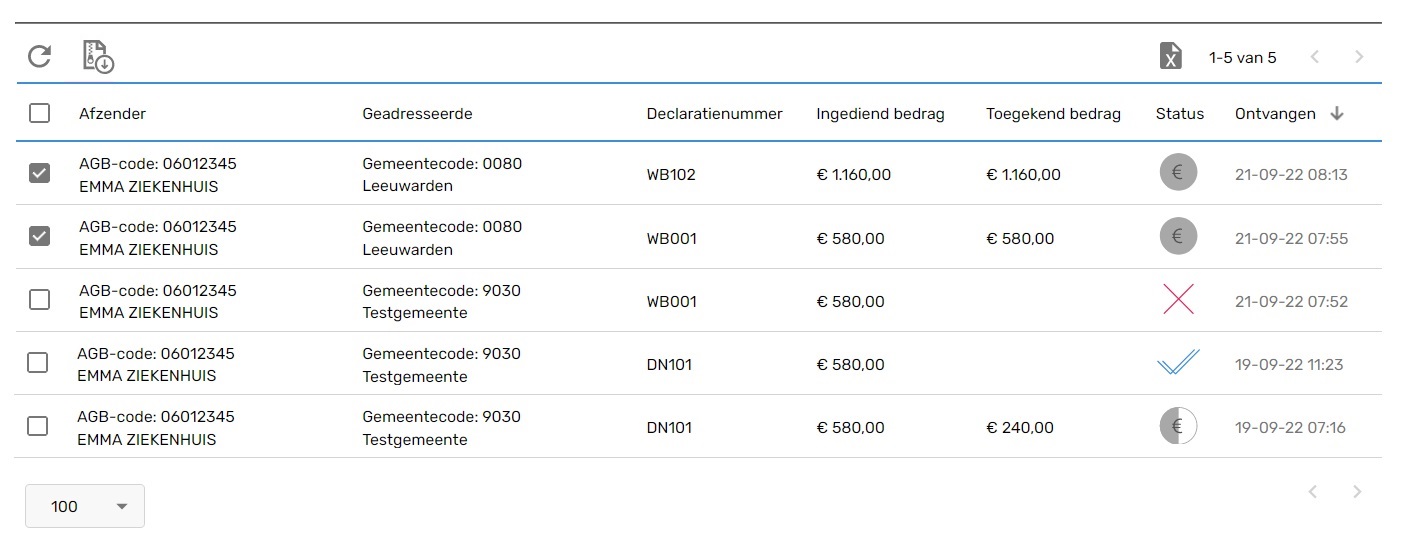Check the 21-09-22 07:52 row checkbox
This screenshot has width=1415, height=555.
coord(39,300)
